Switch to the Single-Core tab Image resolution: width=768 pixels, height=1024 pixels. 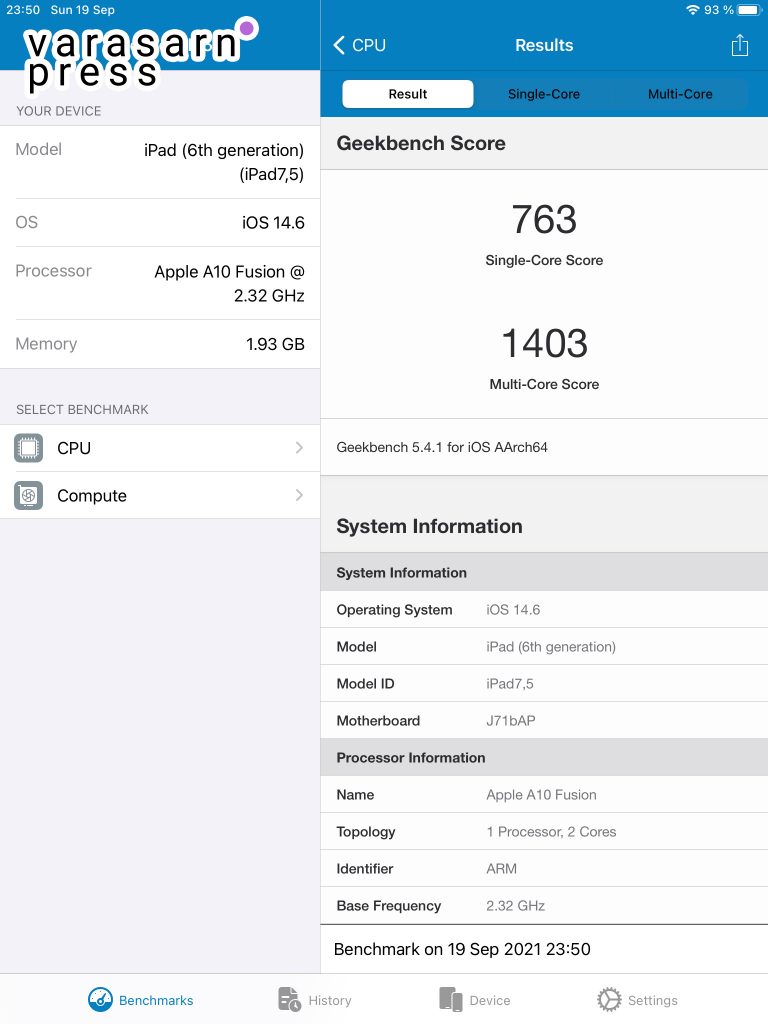click(x=543, y=94)
